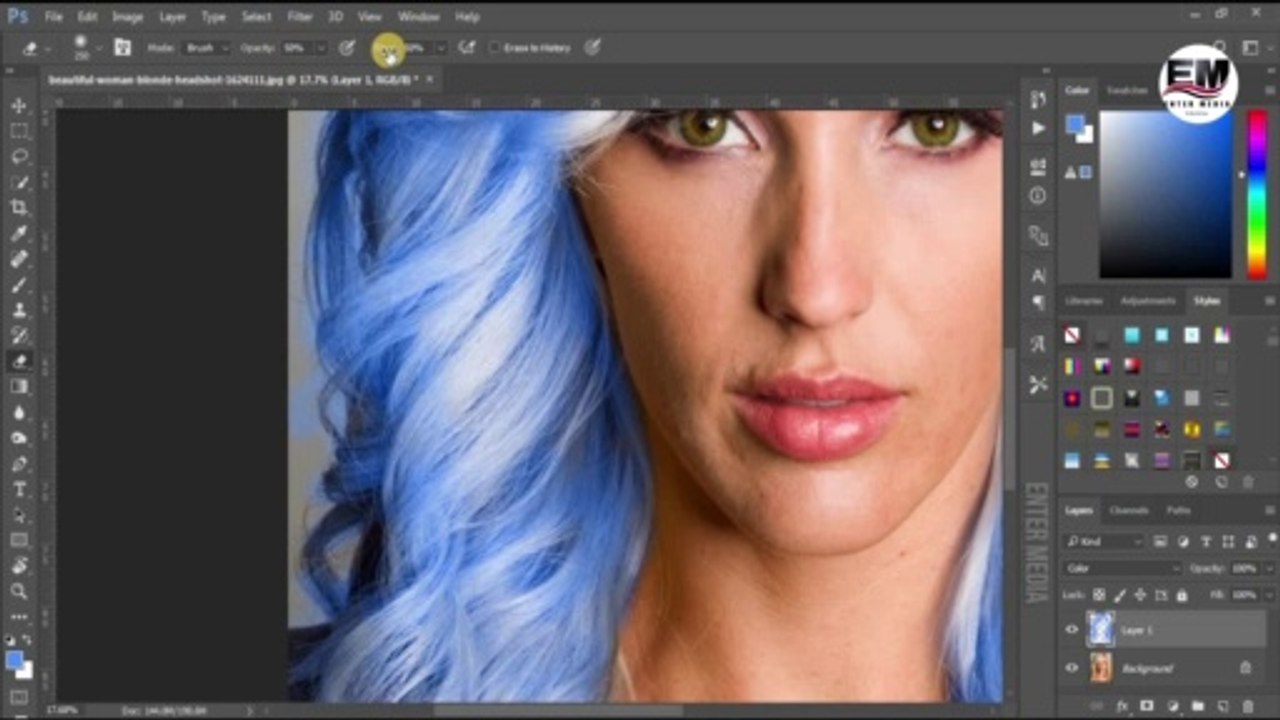This screenshot has width=1280, height=720.
Task: Switch to the Channels tab
Action: click(x=1129, y=510)
